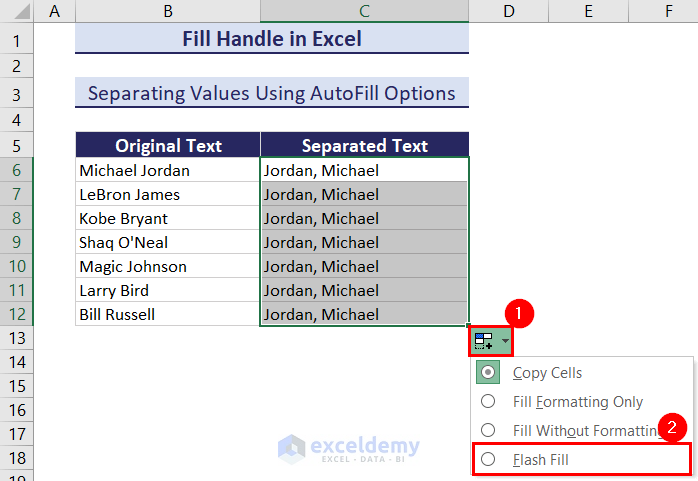
Task: Select column B header
Action: click(167, 11)
